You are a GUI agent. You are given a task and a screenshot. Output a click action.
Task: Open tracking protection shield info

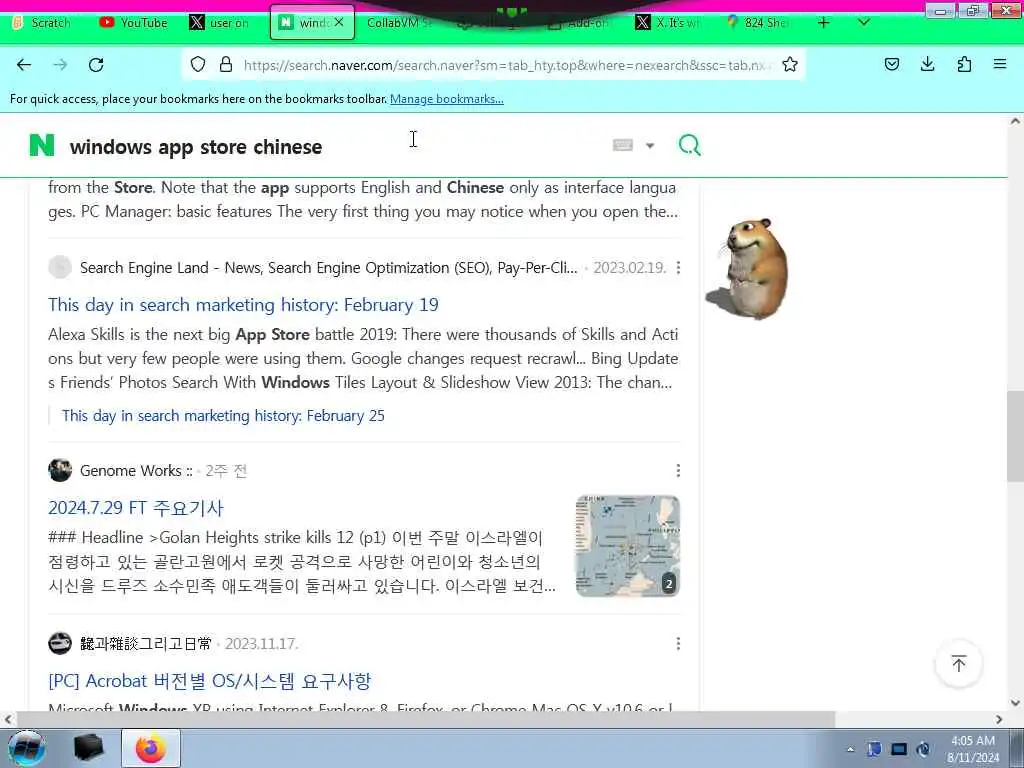[x=198, y=64]
